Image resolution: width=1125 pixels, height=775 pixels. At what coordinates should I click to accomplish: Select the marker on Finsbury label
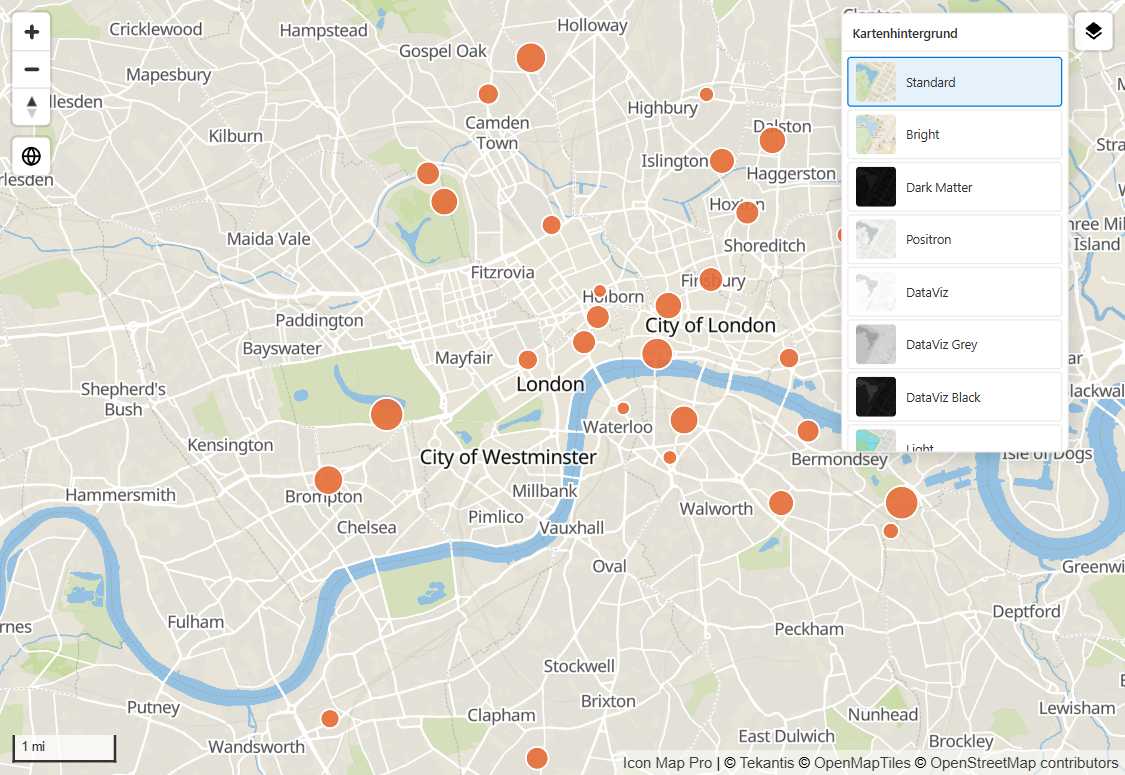[x=710, y=279]
